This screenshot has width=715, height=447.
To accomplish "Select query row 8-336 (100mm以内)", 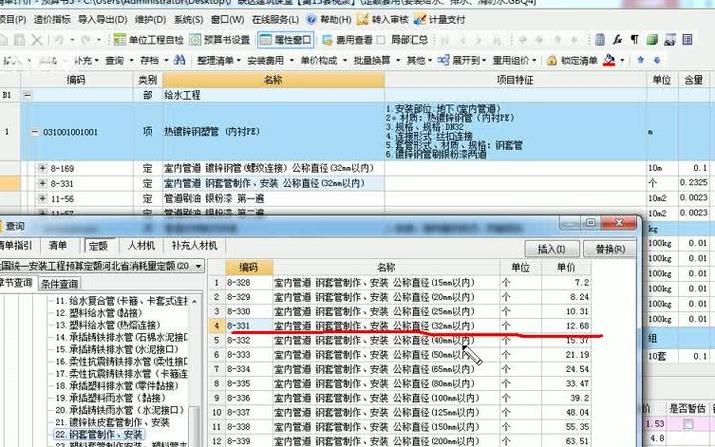I will 399,398.
